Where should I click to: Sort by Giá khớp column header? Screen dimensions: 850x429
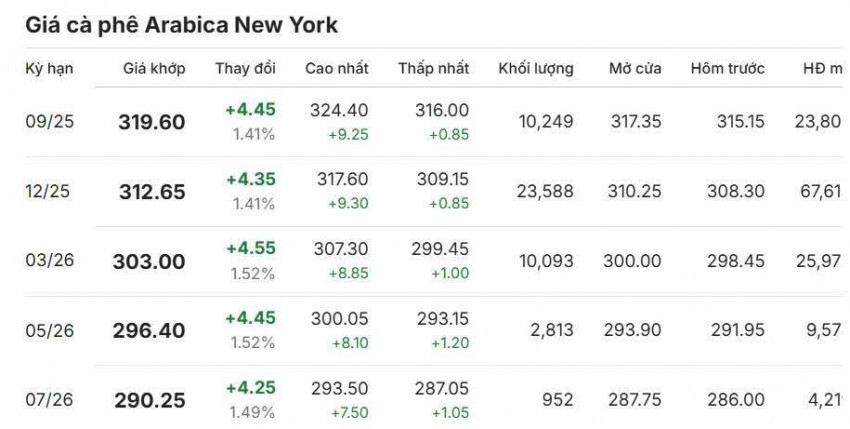point(152,69)
